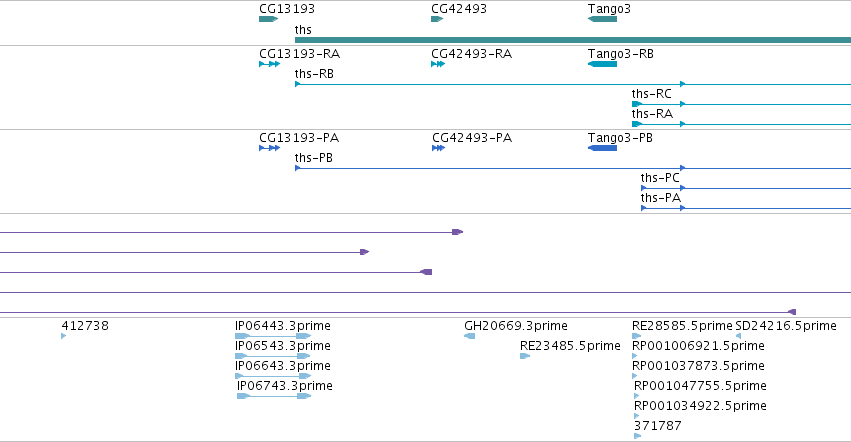Click the CG42493 gene label
This screenshot has height=442, width=851.
pos(459,9)
